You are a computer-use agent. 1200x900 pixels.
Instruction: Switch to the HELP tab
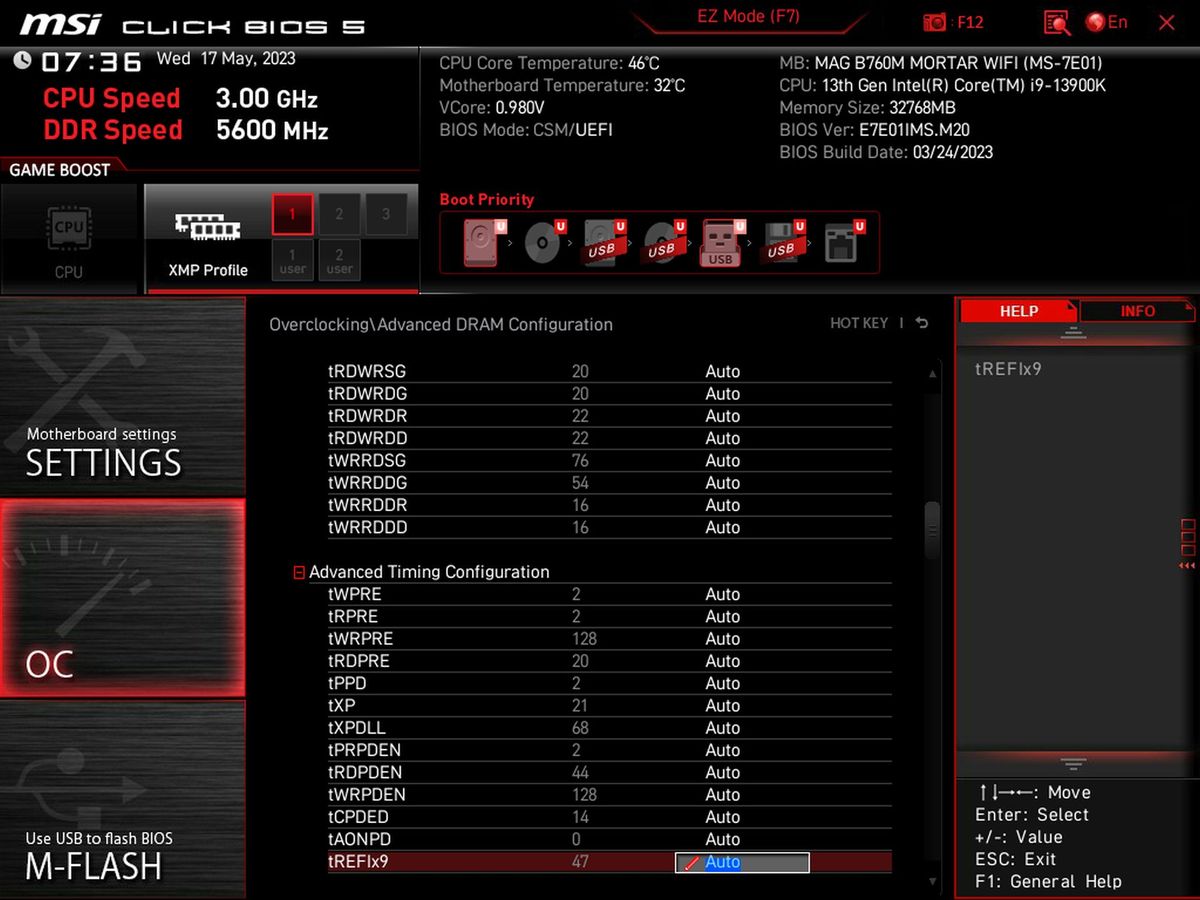click(x=1019, y=311)
